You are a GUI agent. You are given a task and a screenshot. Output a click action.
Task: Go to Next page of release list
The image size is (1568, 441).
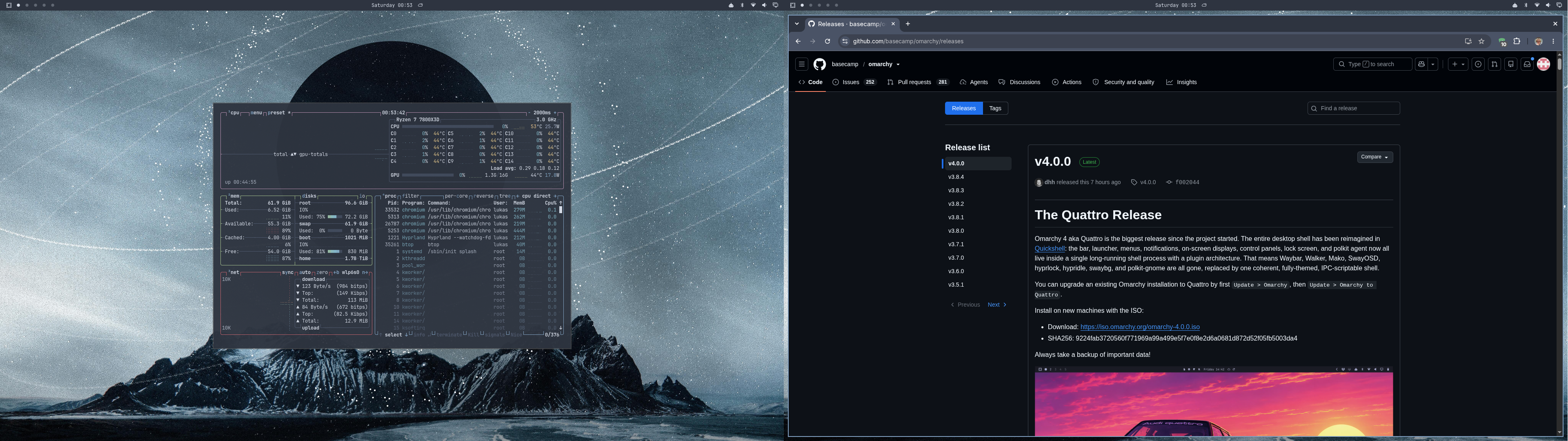coord(997,305)
